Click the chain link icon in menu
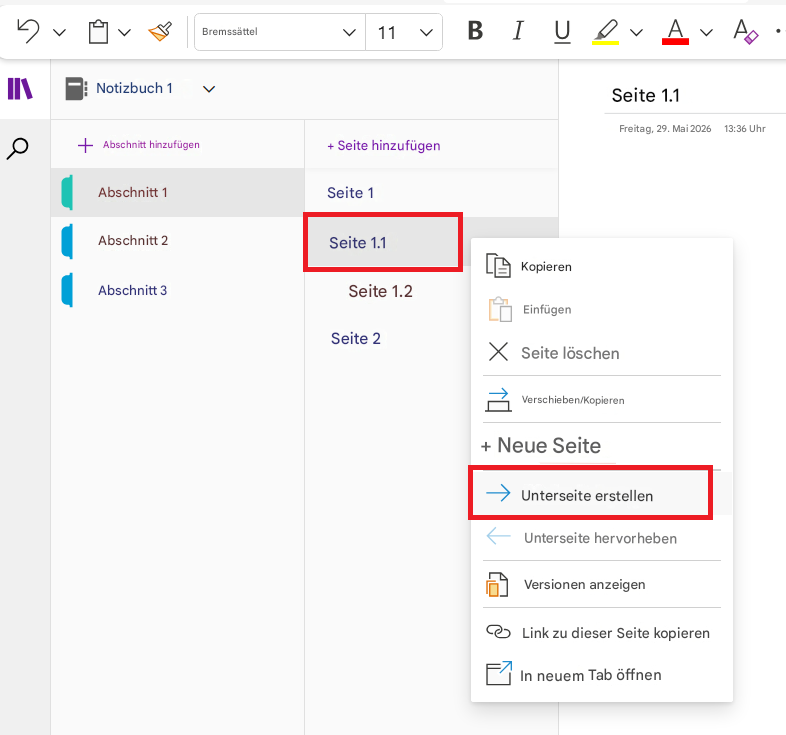786x735 pixels. [x=498, y=631]
